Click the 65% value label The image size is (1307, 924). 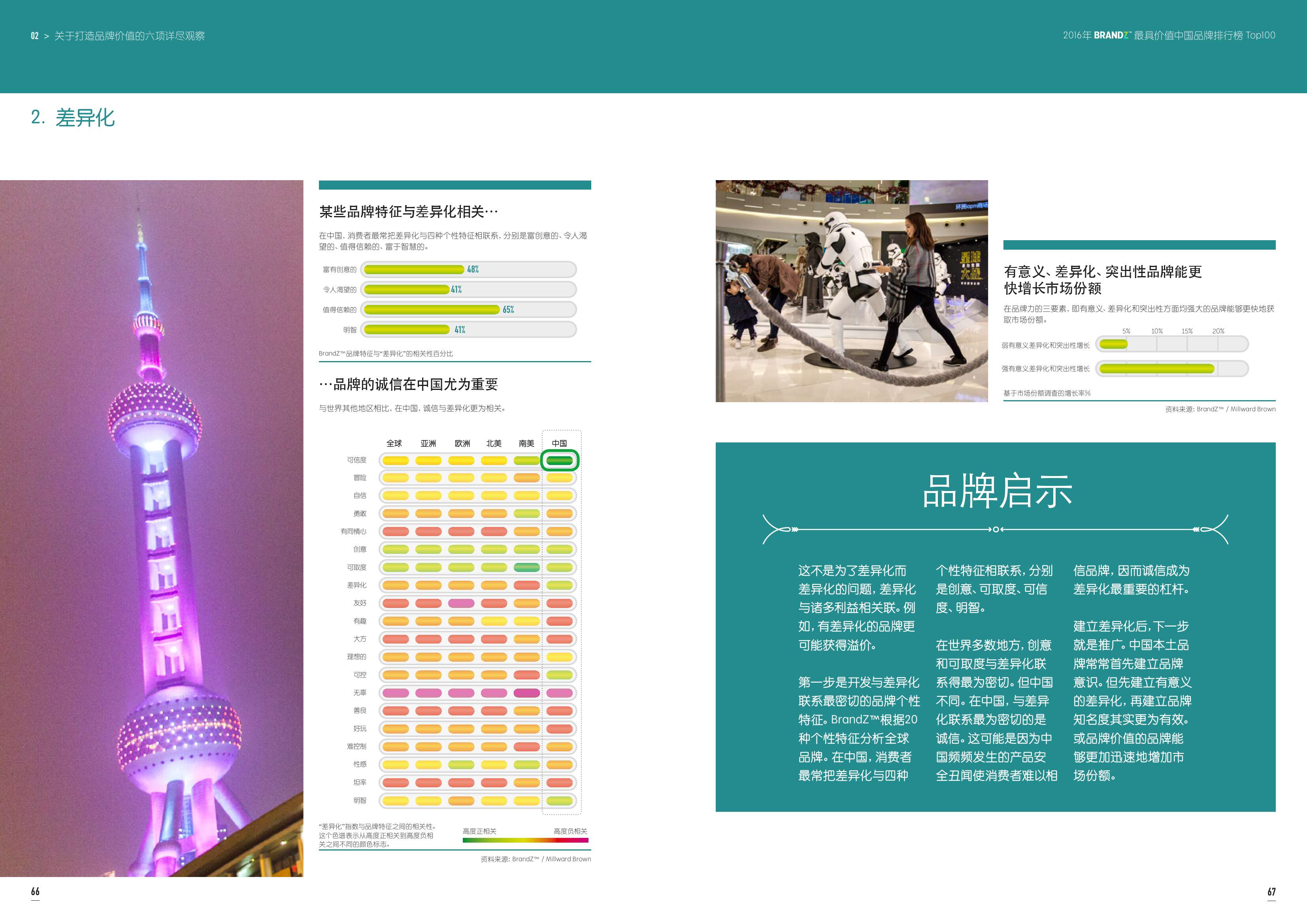click(508, 310)
